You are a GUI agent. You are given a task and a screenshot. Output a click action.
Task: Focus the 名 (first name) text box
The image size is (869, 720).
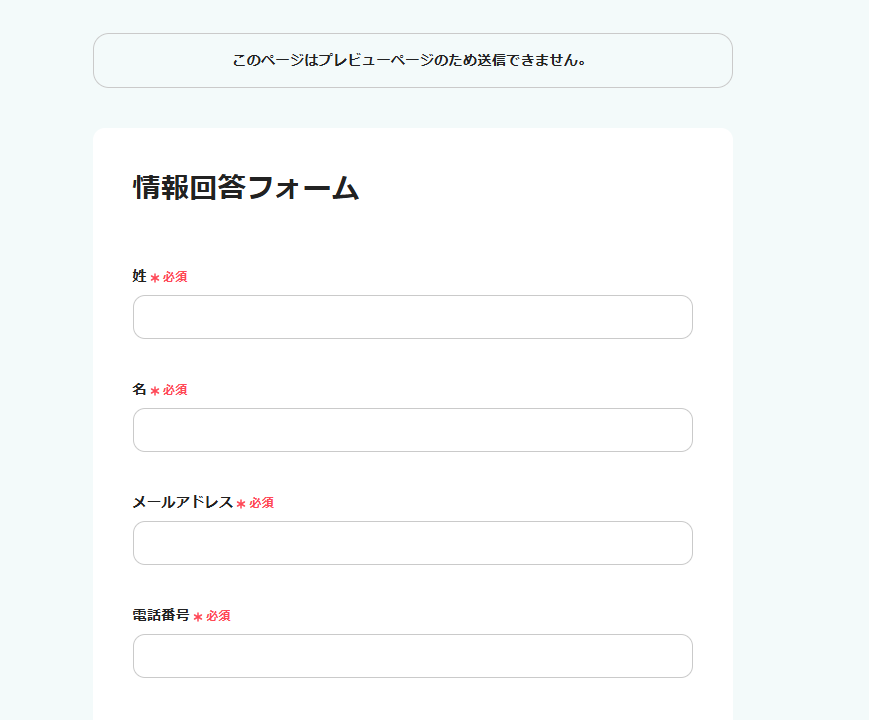click(x=412, y=430)
